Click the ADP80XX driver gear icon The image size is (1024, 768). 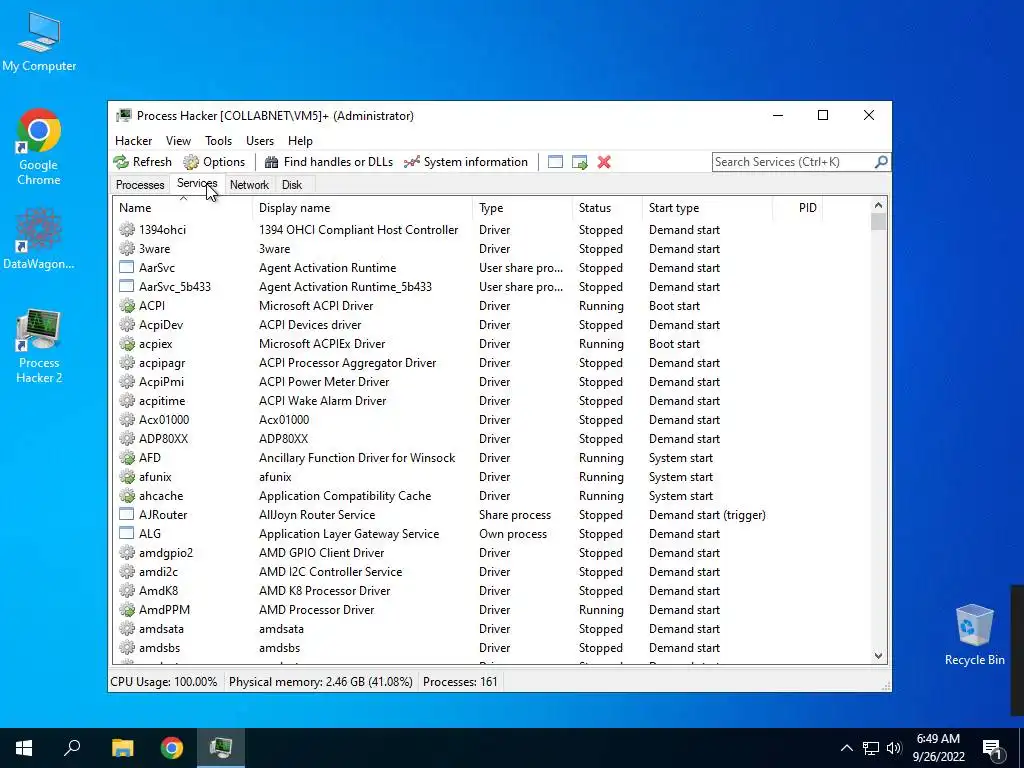point(127,439)
